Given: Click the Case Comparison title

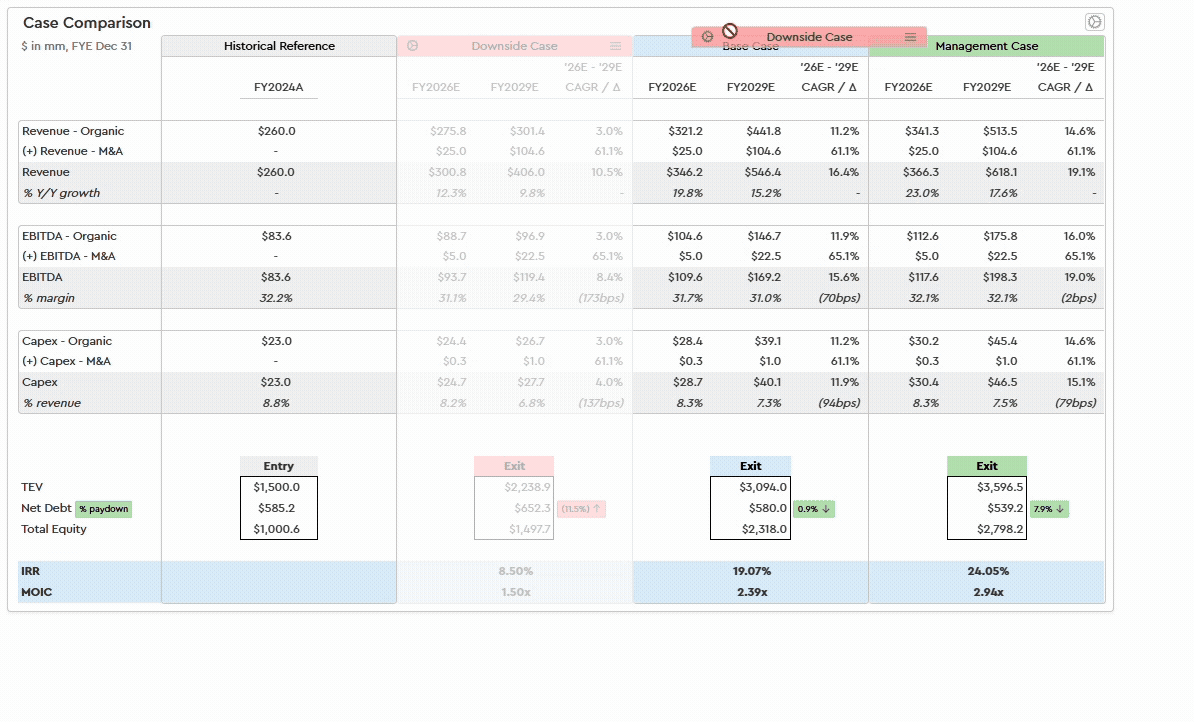Looking at the screenshot, I should click(x=87, y=23).
